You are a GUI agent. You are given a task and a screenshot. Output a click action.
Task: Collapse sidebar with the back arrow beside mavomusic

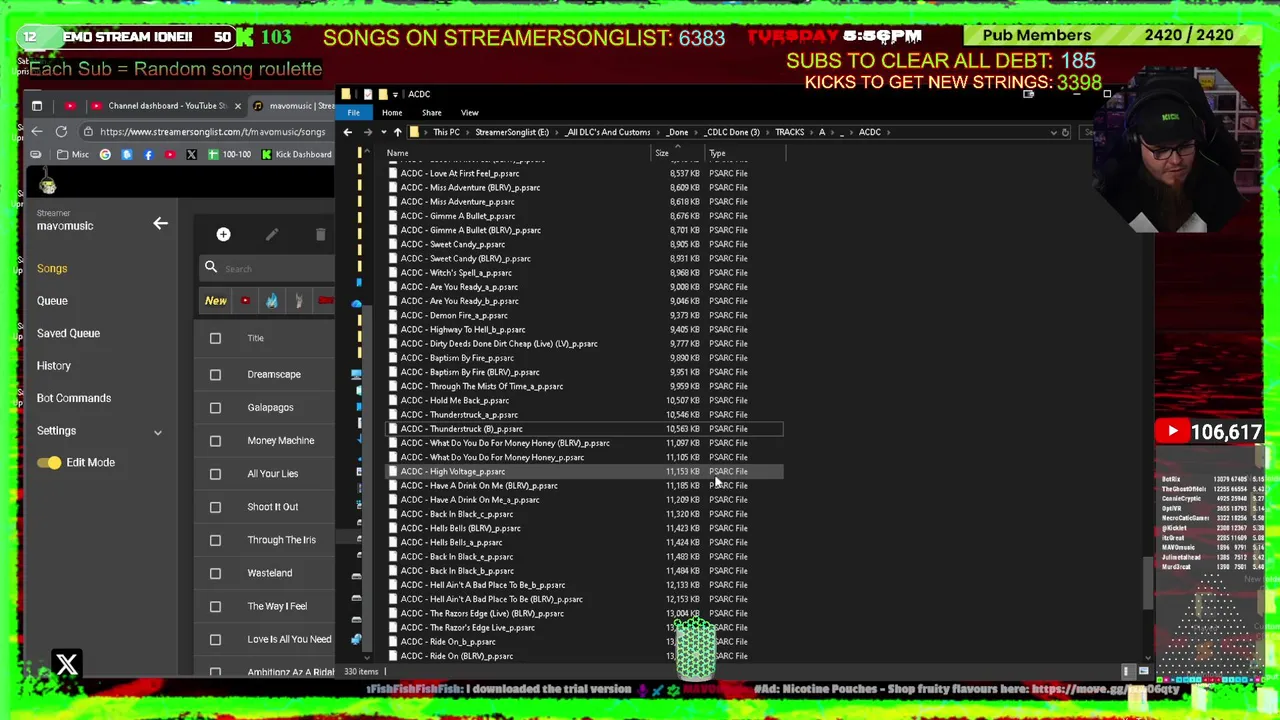(160, 224)
